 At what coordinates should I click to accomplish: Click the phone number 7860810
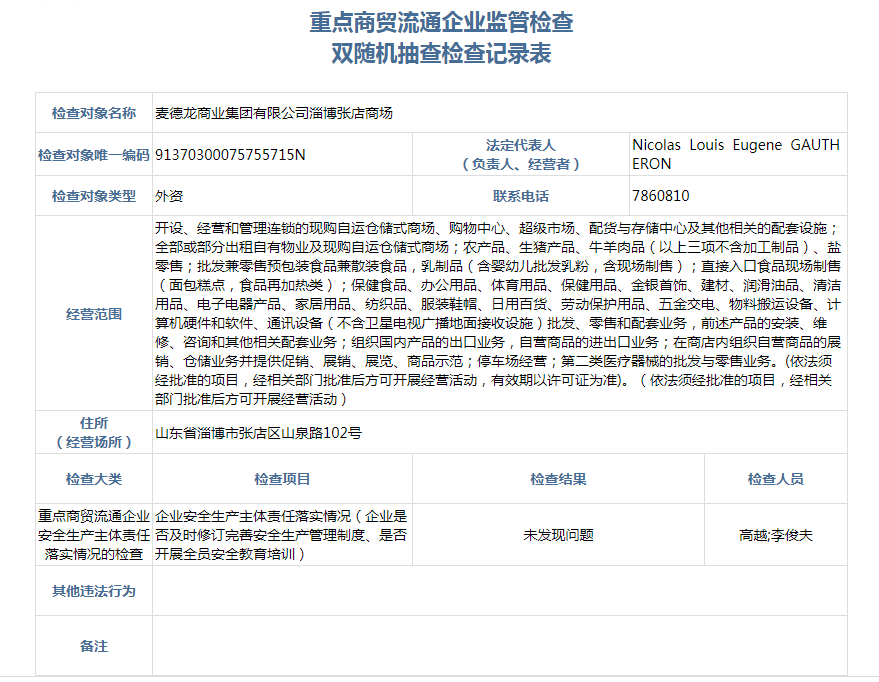click(660, 196)
